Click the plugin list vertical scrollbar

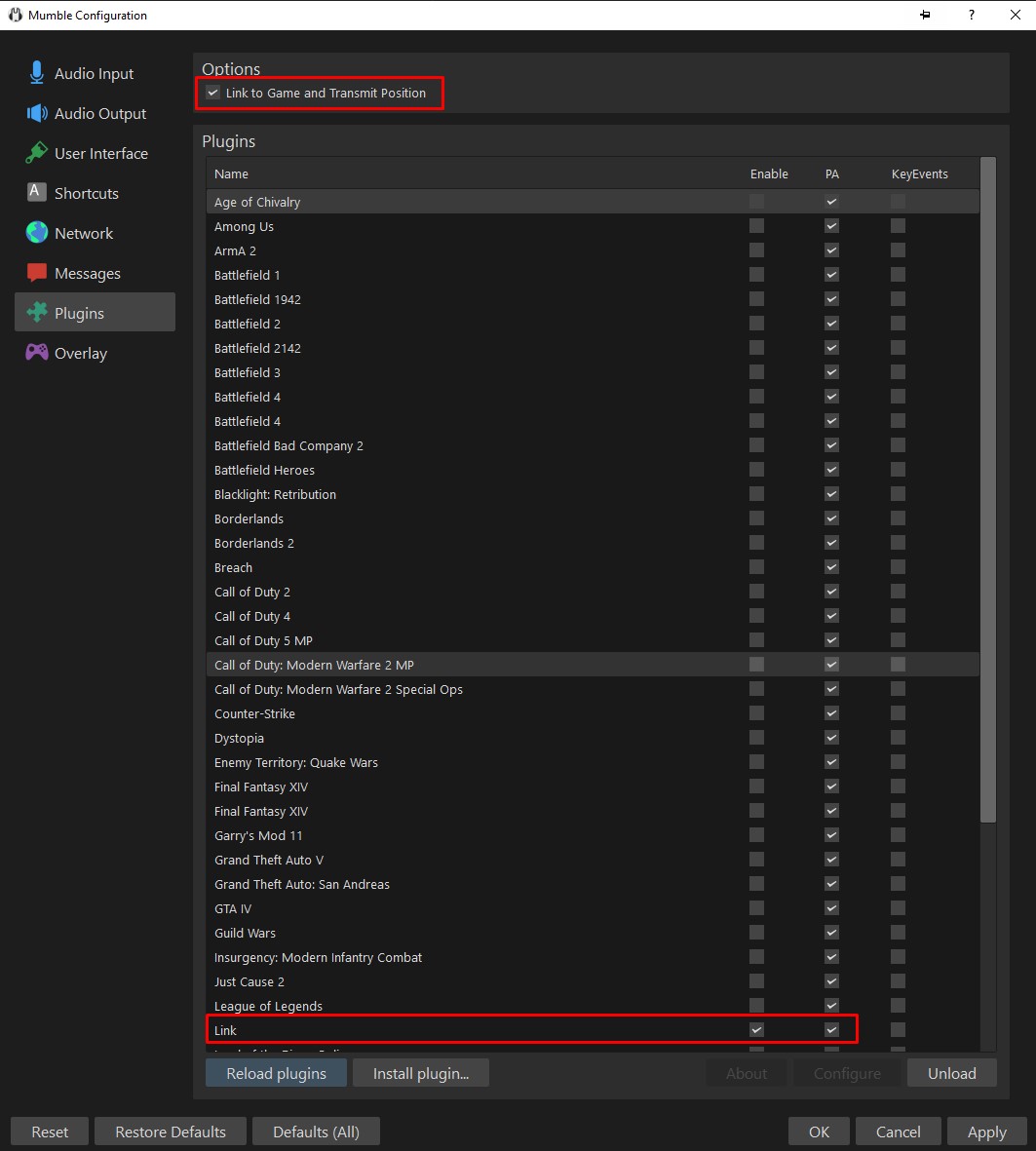pyautogui.click(x=987, y=489)
